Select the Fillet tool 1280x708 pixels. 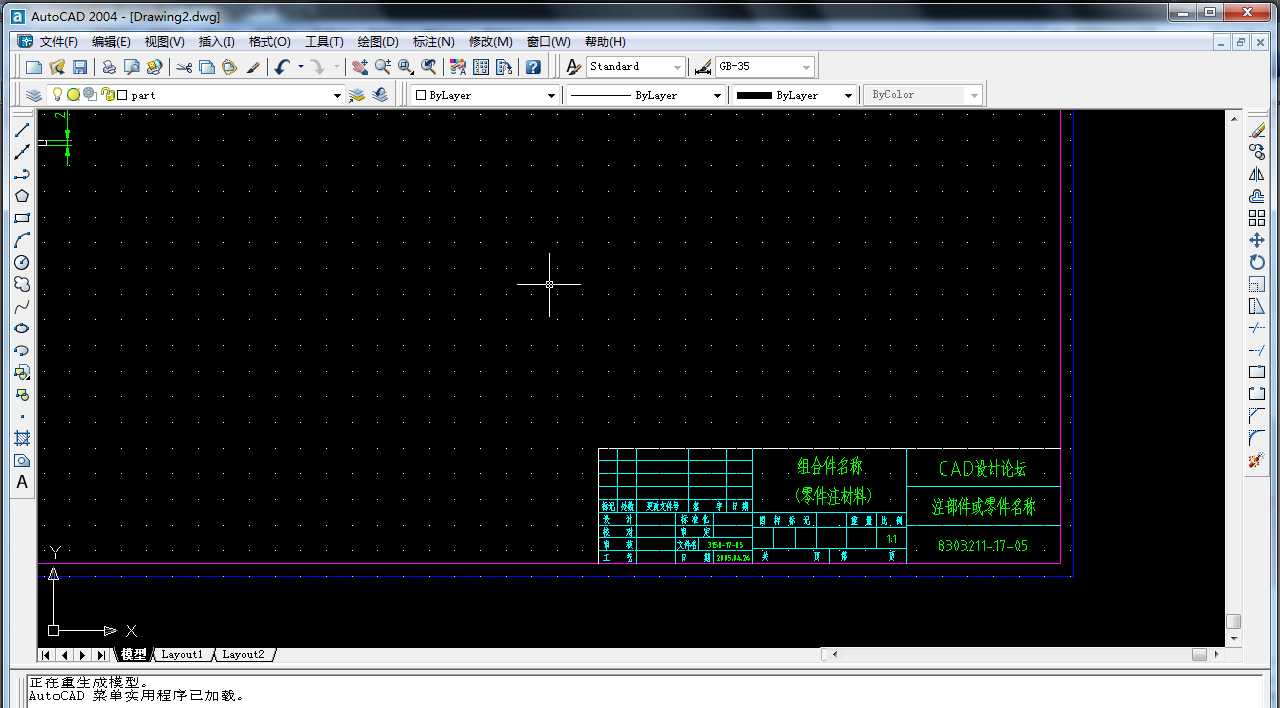tap(1257, 438)
